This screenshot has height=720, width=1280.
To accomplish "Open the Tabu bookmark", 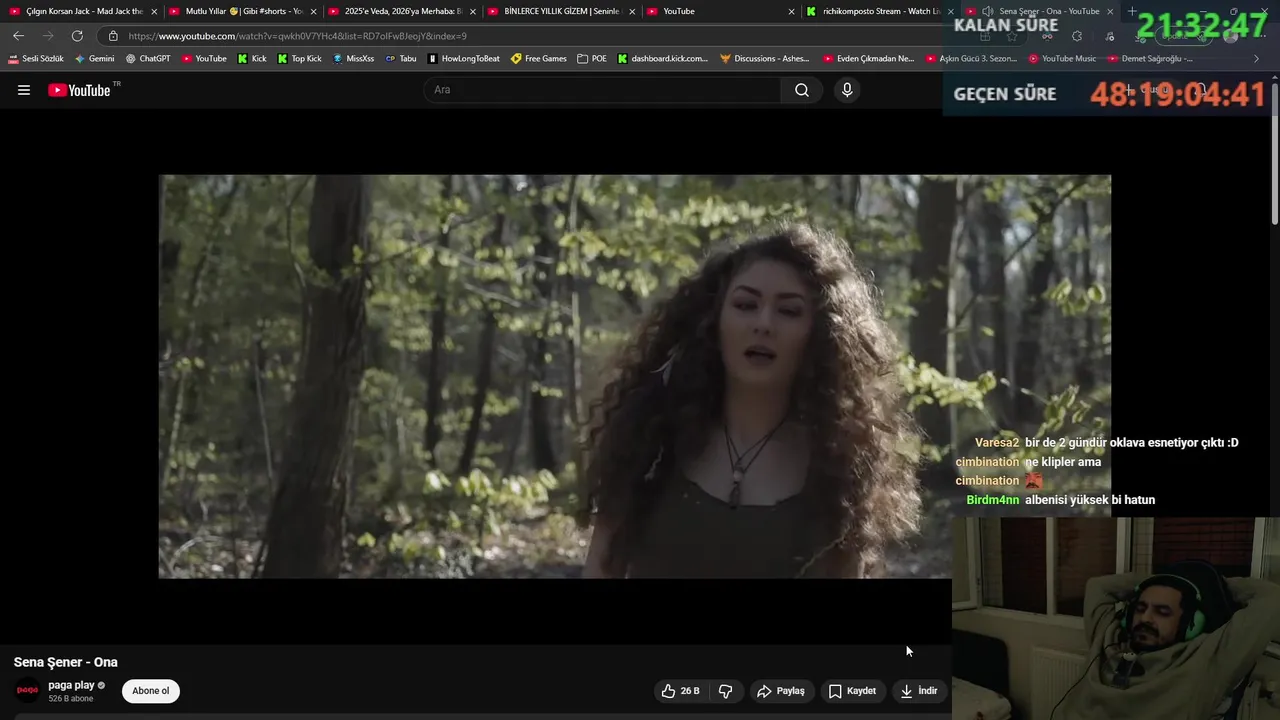I will coord(401,59).
